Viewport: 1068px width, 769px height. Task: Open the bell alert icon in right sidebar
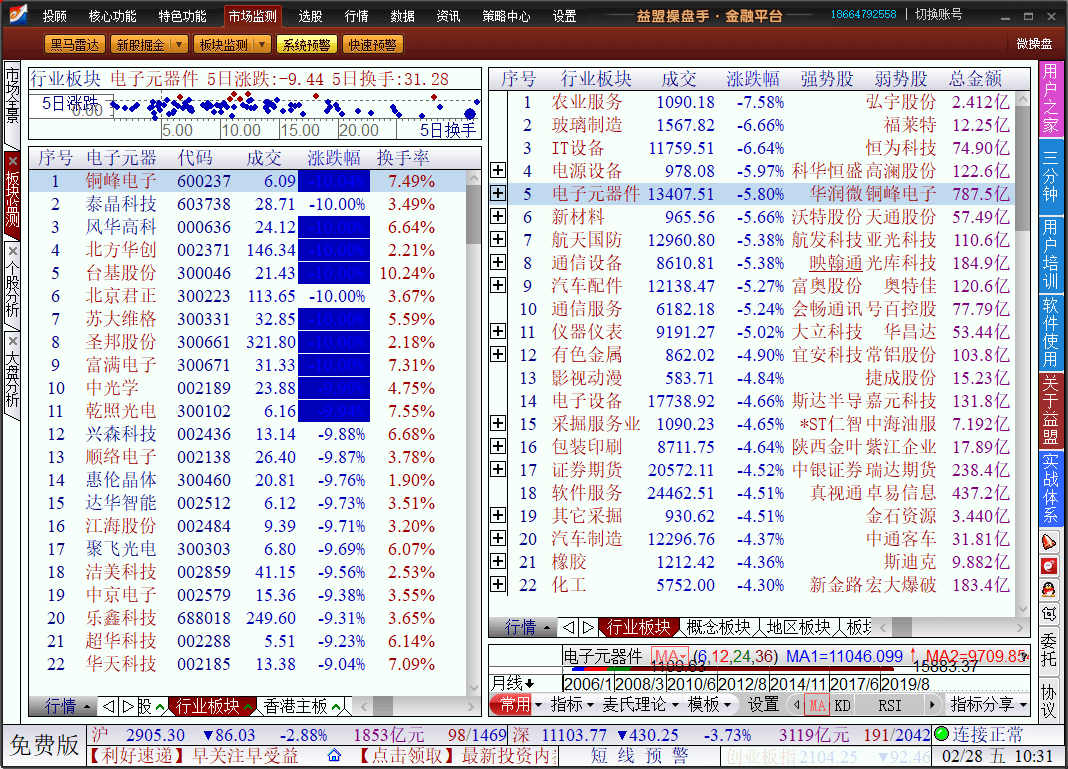point(1049,543)
